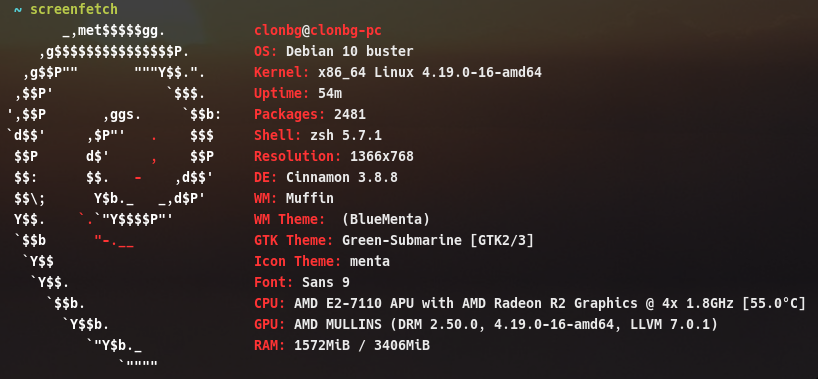Click the Shell value zsh 5.7.1

pyautogui.click(x=346, y=135)
